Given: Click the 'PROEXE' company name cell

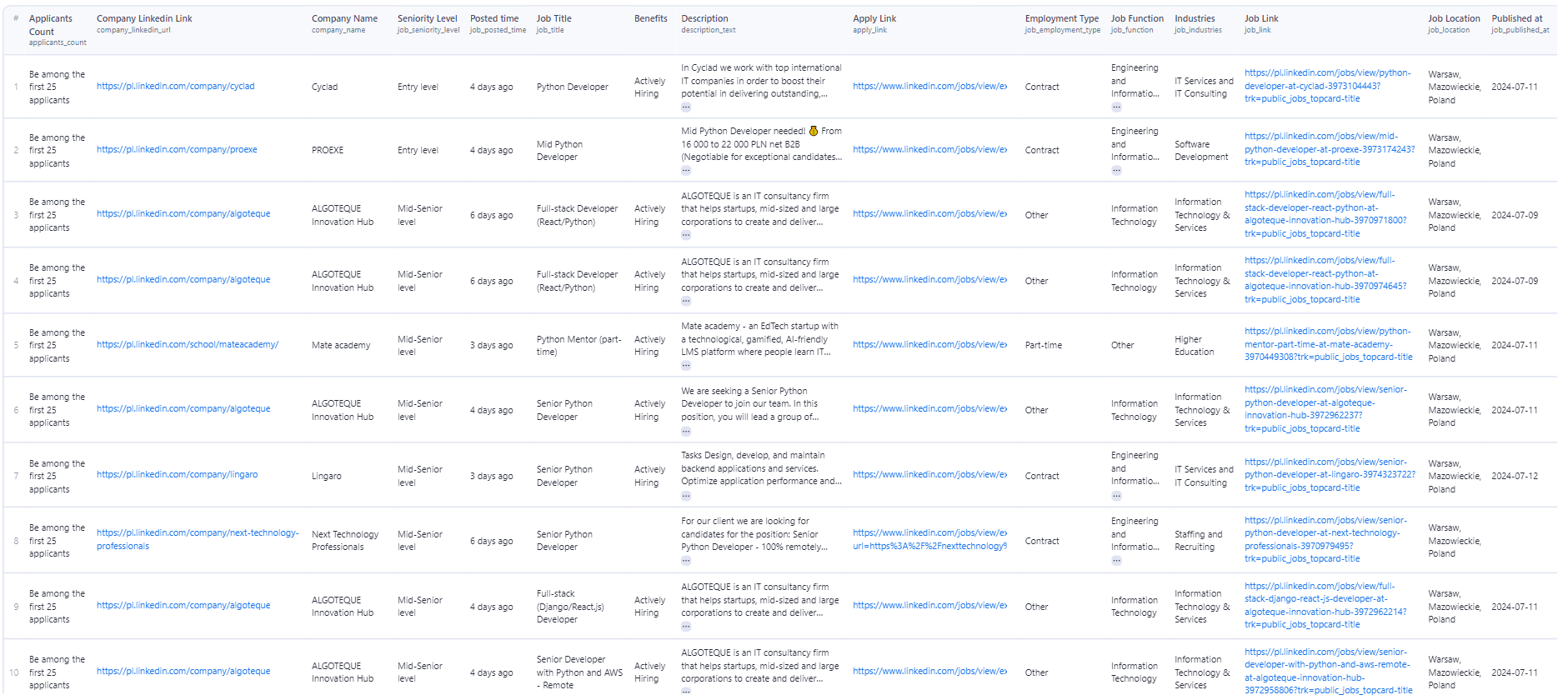Looking at the screenshot, I should (328, 150).
